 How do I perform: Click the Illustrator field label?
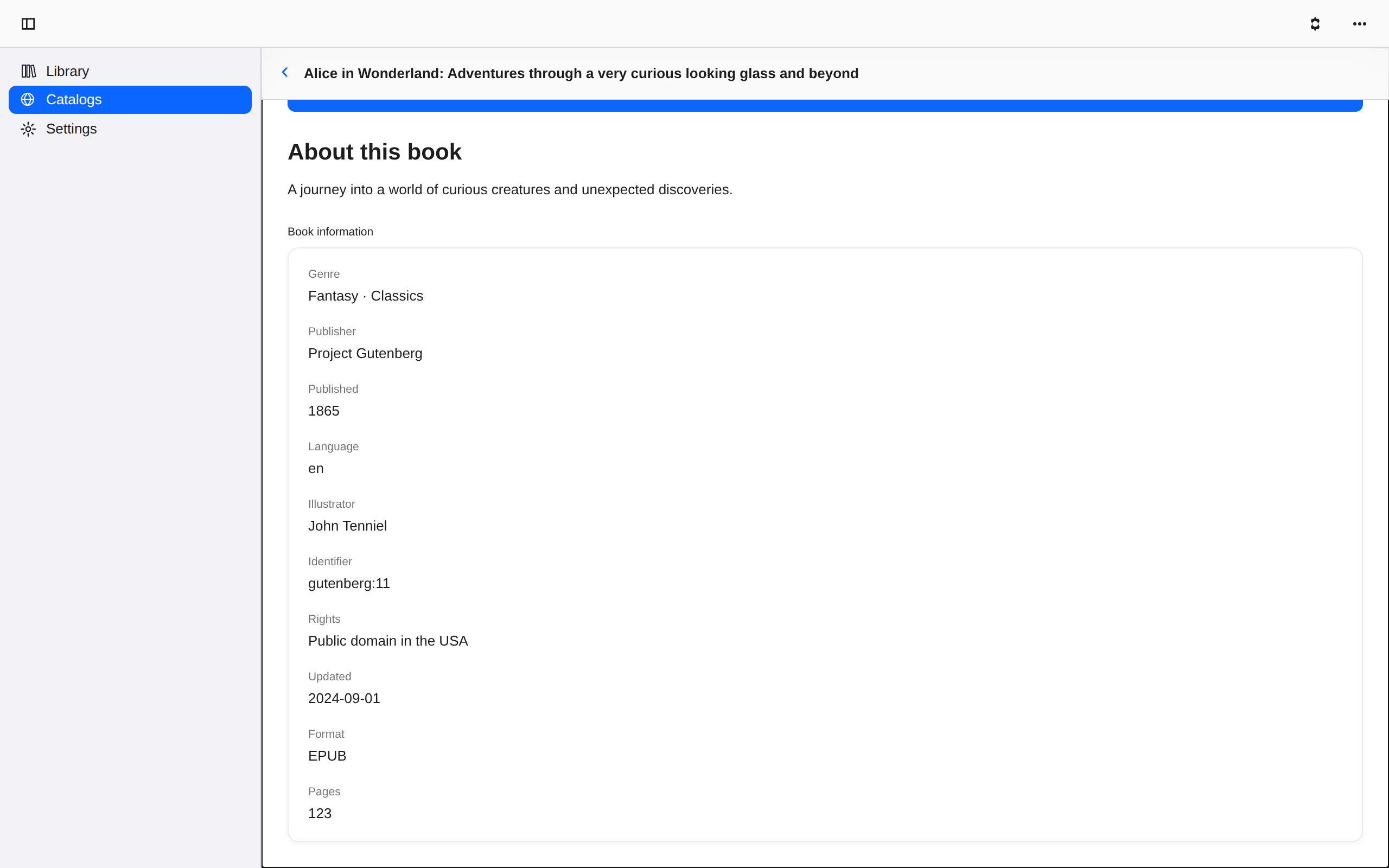(x=331, y=504)
